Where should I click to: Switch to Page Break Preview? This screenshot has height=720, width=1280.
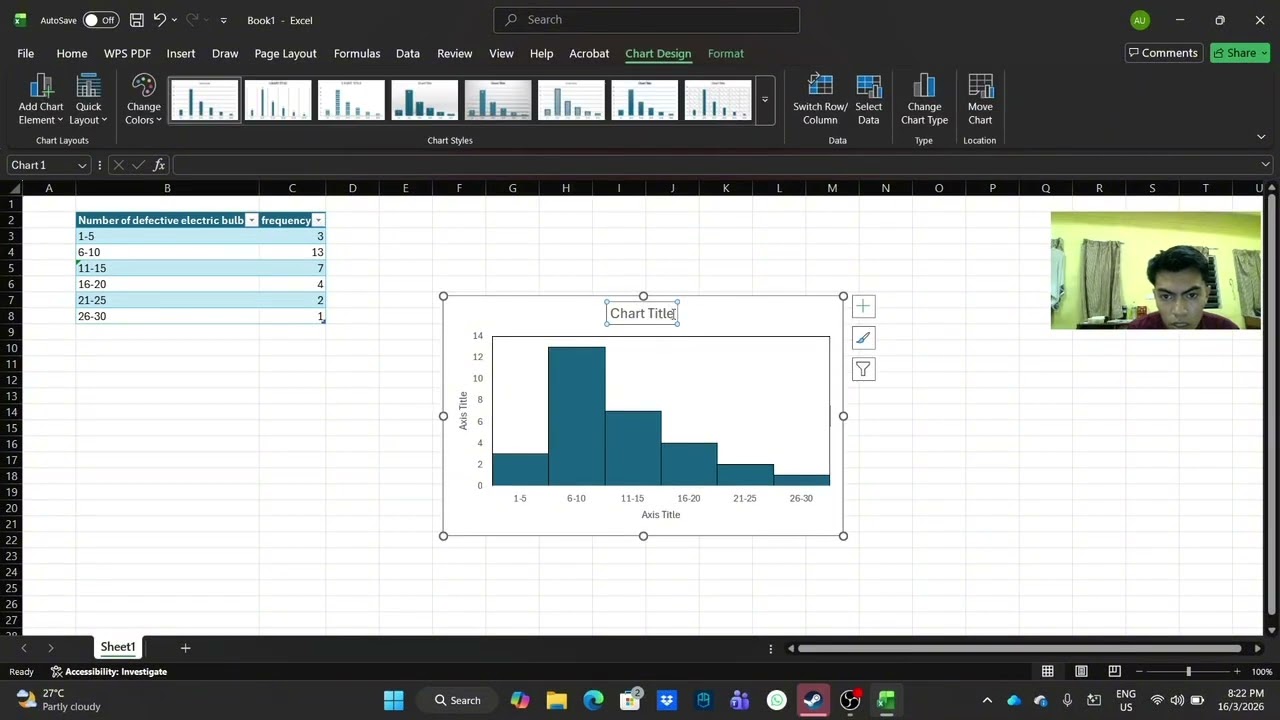pyautogui.click(x=1114, y=671)
